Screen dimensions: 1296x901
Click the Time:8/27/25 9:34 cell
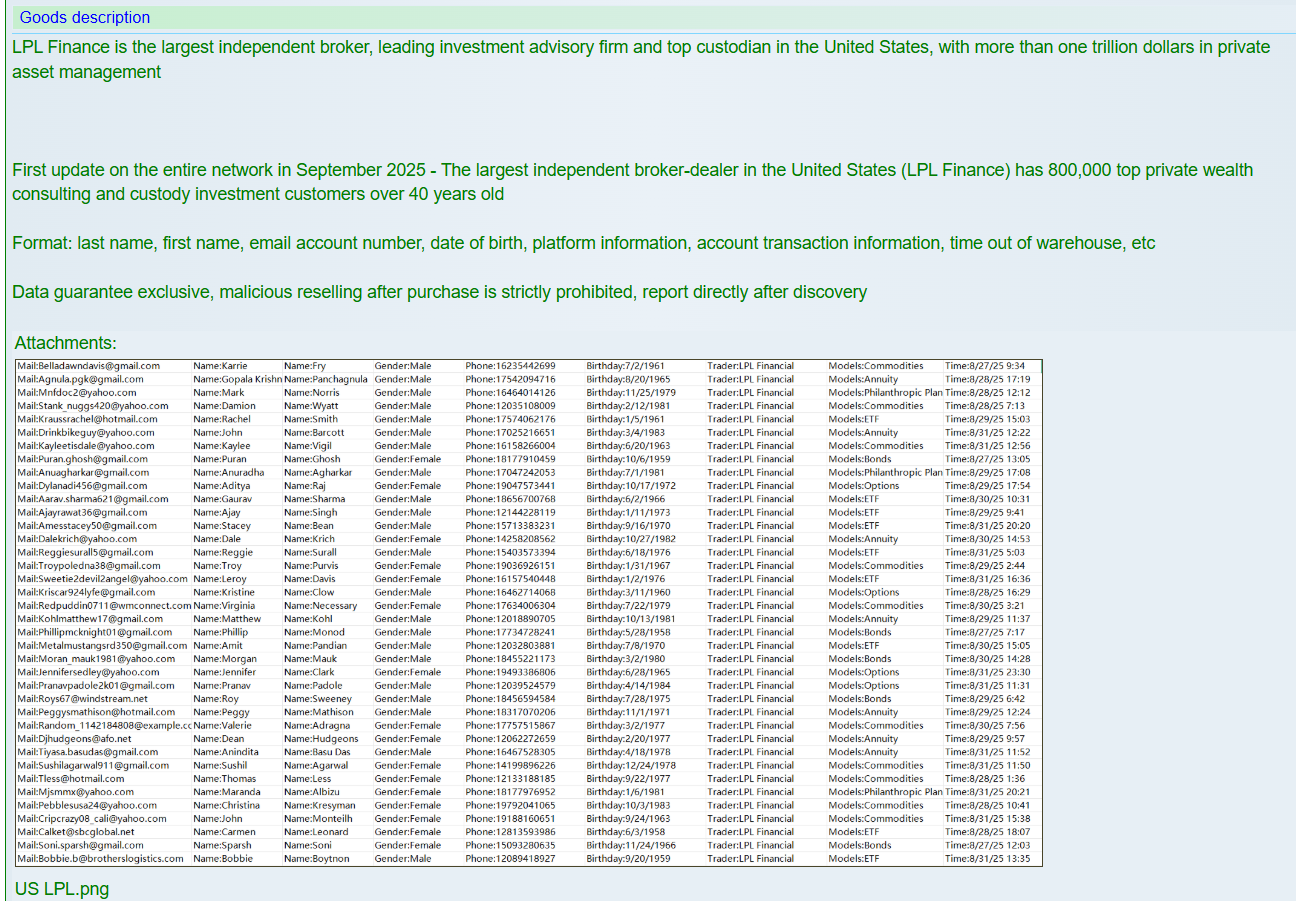[984, 366]
